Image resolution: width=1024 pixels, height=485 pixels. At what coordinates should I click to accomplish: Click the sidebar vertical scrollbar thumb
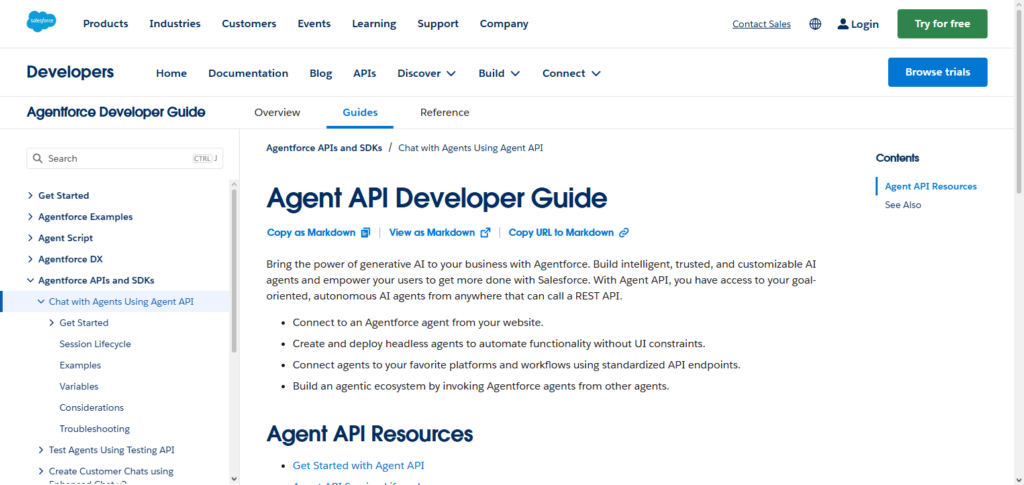234,270
